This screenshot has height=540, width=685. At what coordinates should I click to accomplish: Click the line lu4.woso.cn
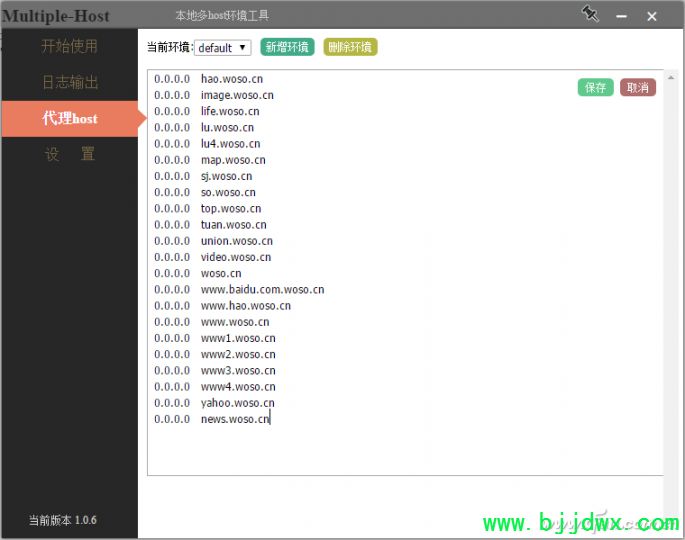[207, 144]
